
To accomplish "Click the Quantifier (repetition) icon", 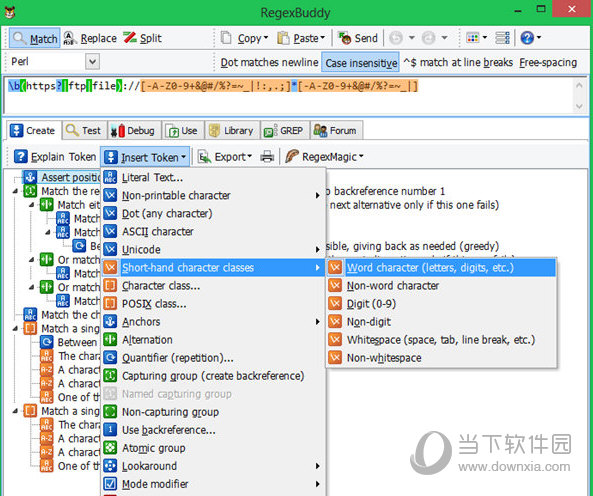I will tap(110, 358).
